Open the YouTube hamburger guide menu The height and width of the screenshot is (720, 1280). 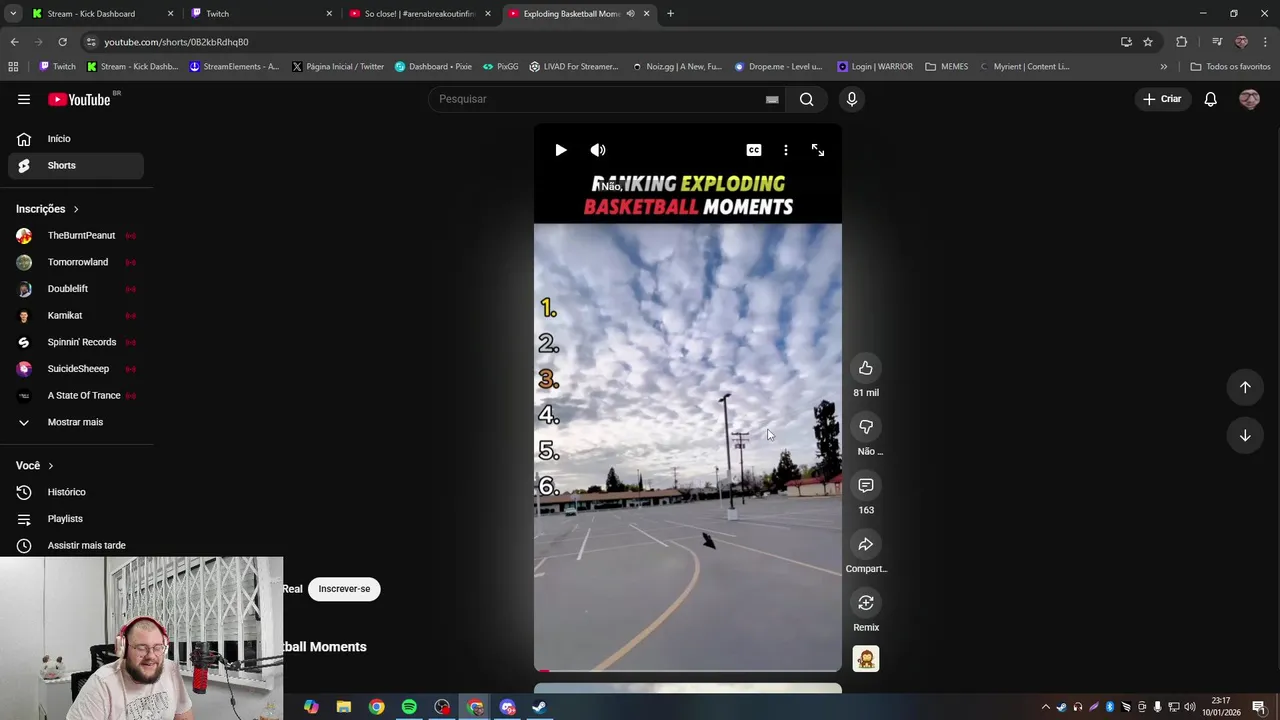24,99
